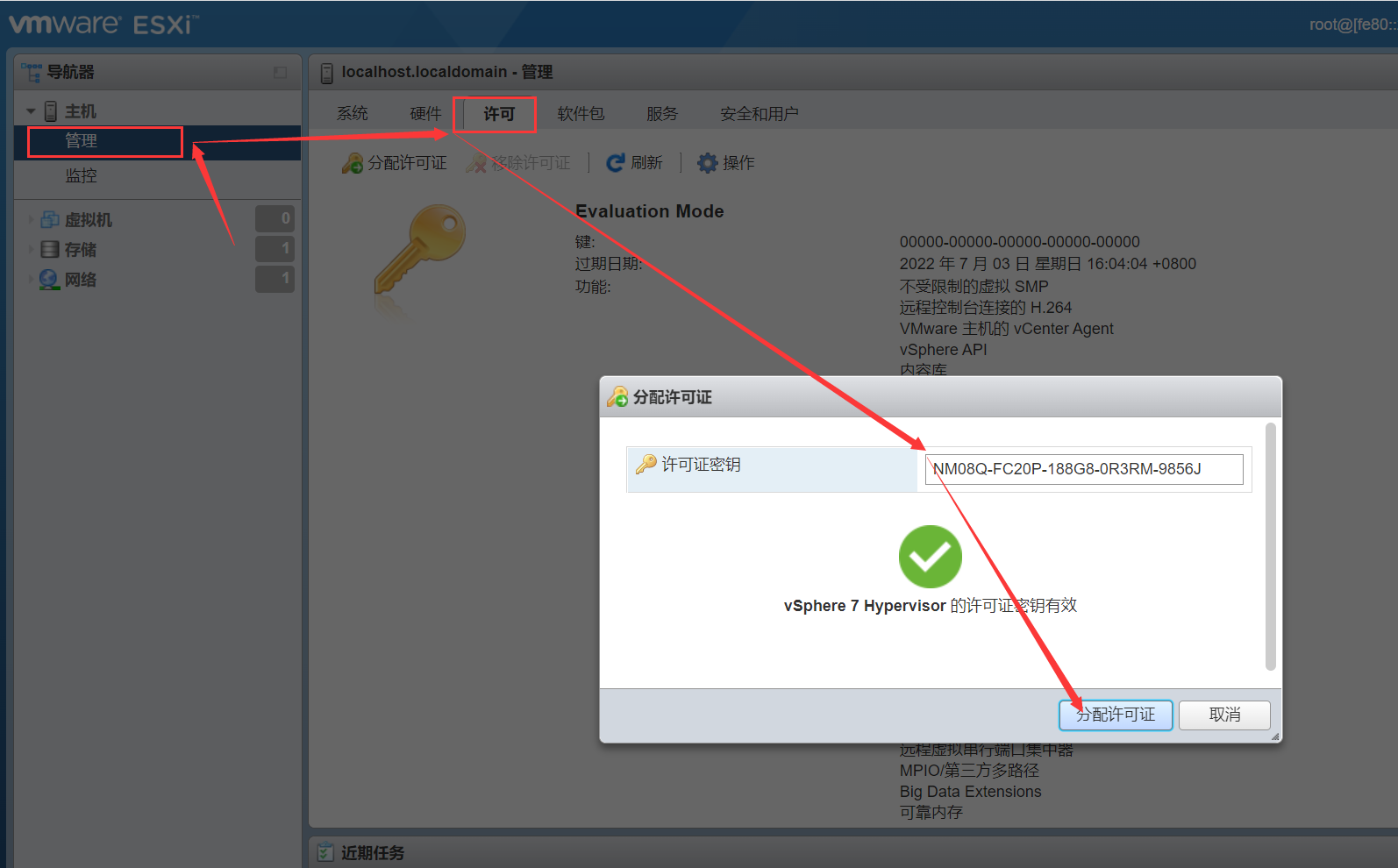Click the key value 00000-00000-00000-00000-00000
This screenshot has height=868, width=1398.
[1020, 242]
